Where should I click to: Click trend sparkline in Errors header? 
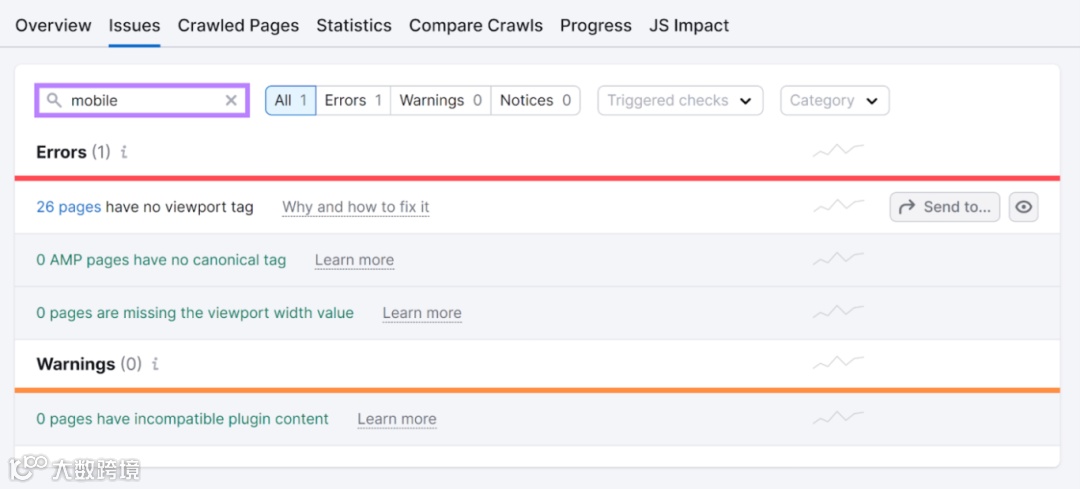pyautogui.click(x=838, y=151)
